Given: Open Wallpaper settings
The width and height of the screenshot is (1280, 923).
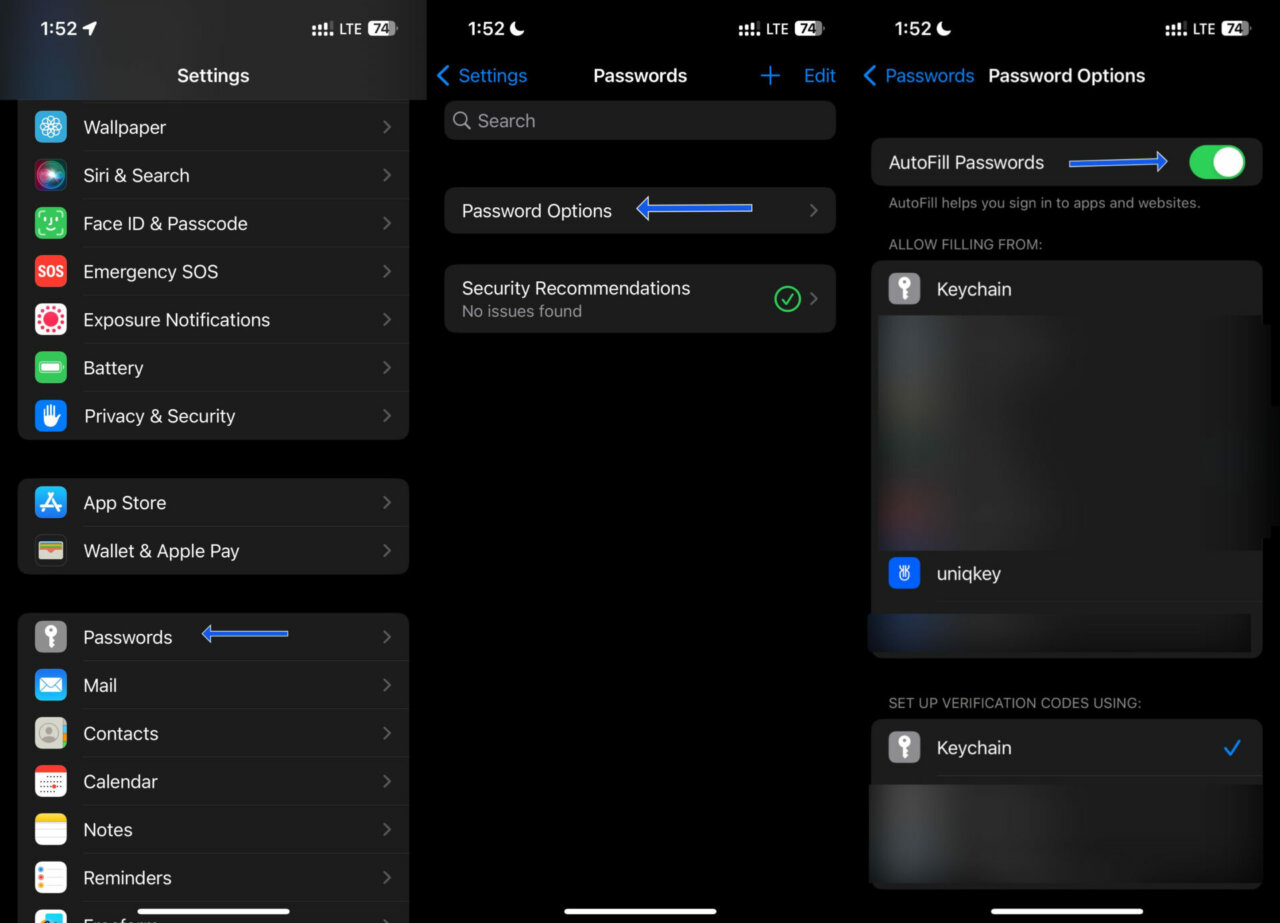Looking at the screenshot, I should pos(124,127).
